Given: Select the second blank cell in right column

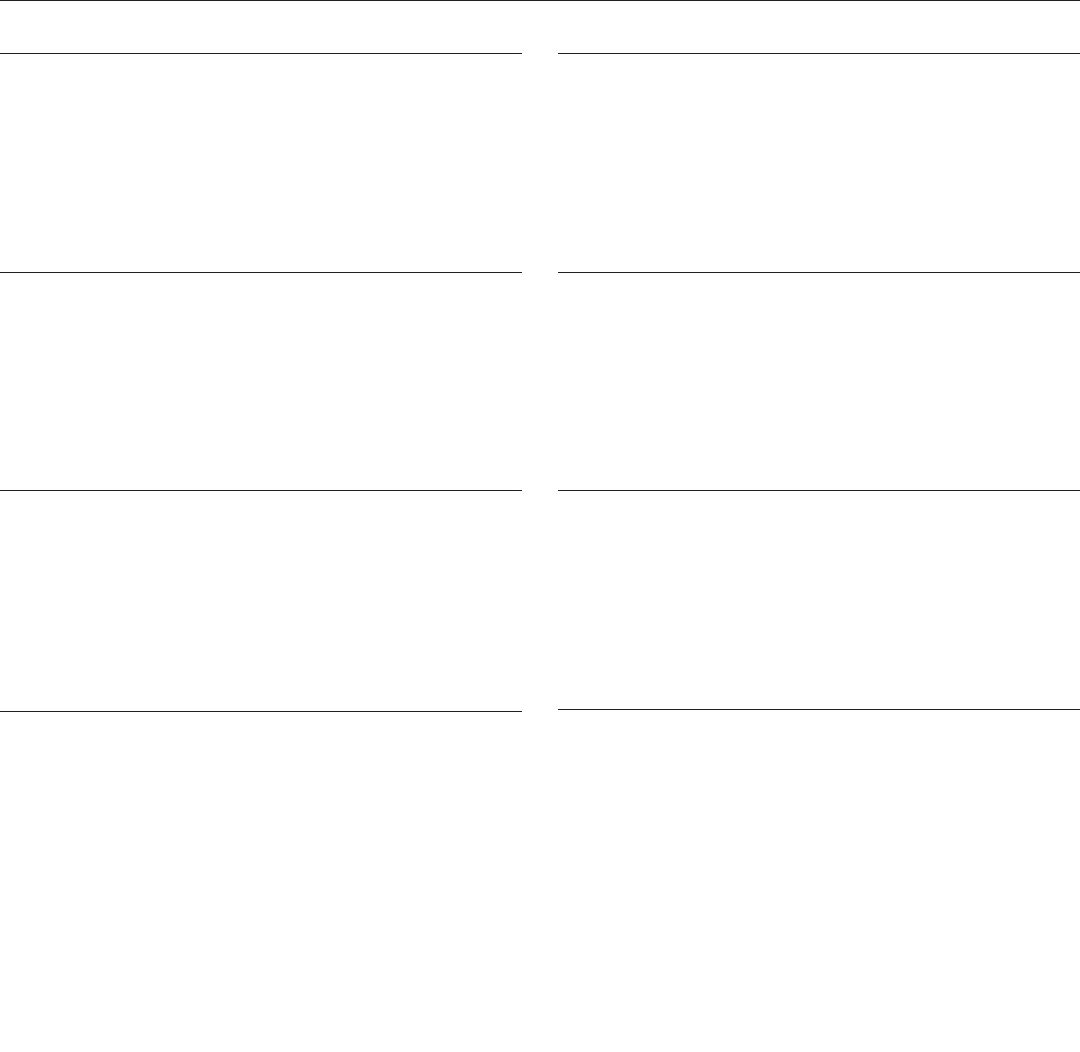Looking at the screenshot, I should point(819,382).
